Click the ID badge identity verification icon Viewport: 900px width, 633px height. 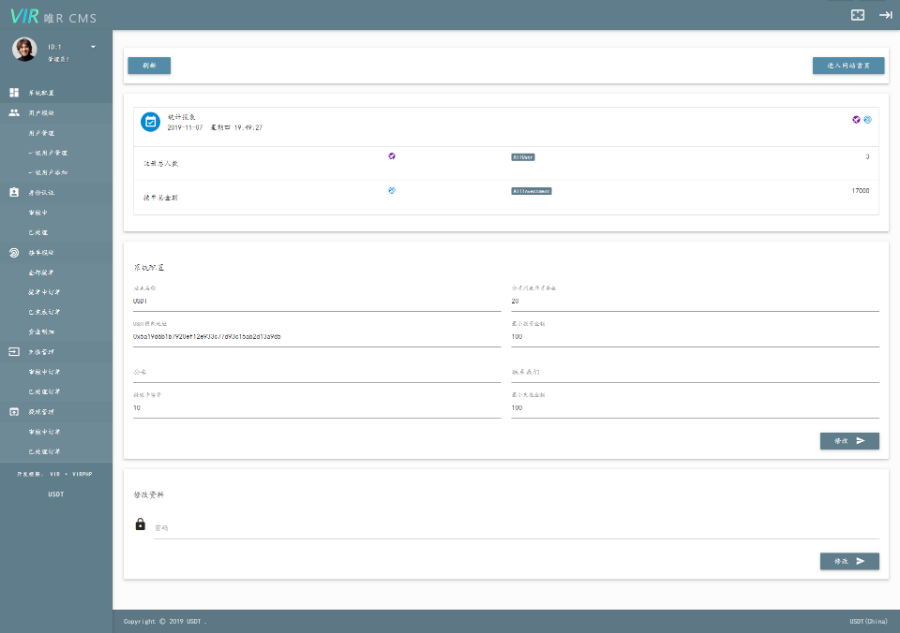(14, 192)
